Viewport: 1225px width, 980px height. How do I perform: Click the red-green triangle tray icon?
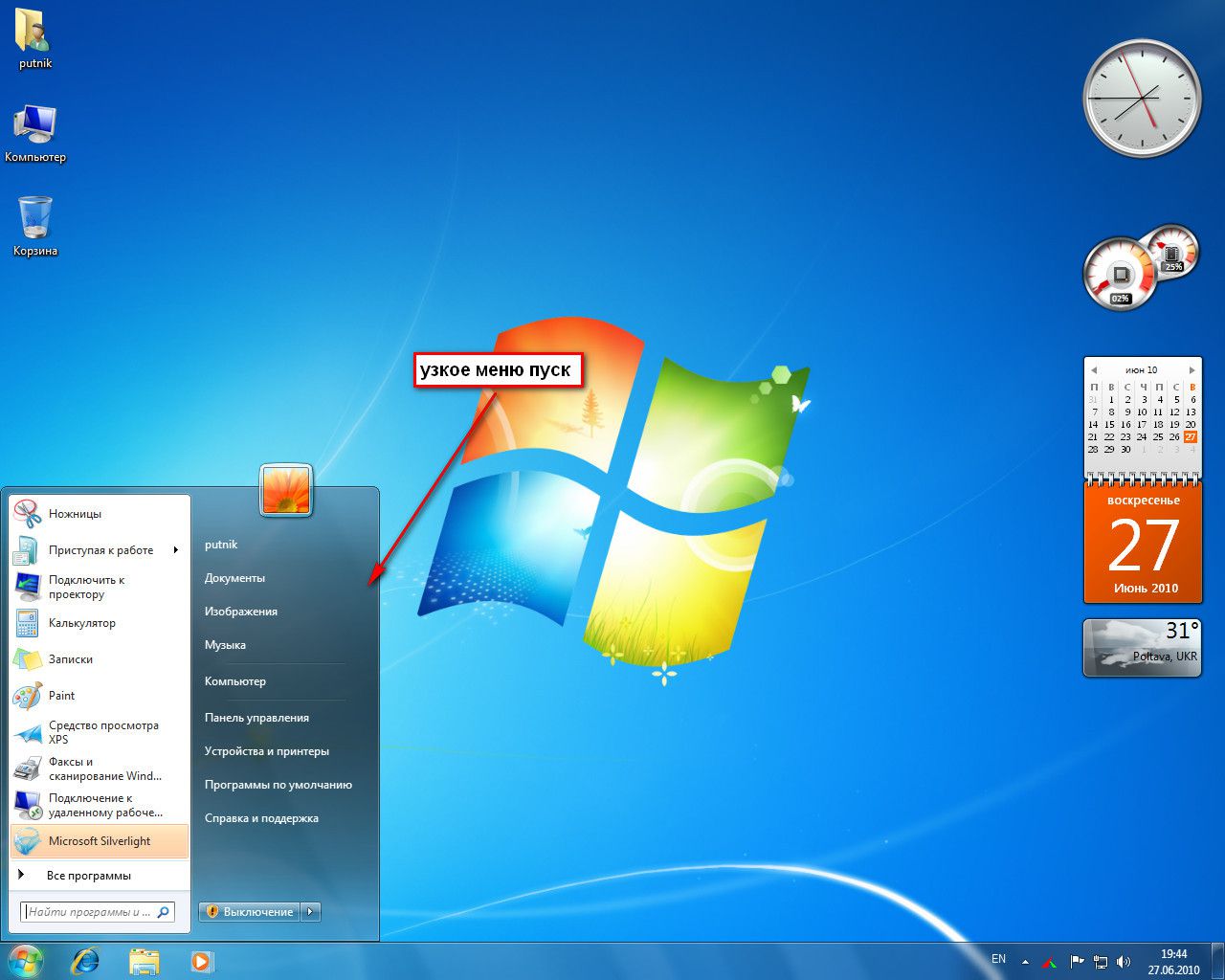(1050, 962)
